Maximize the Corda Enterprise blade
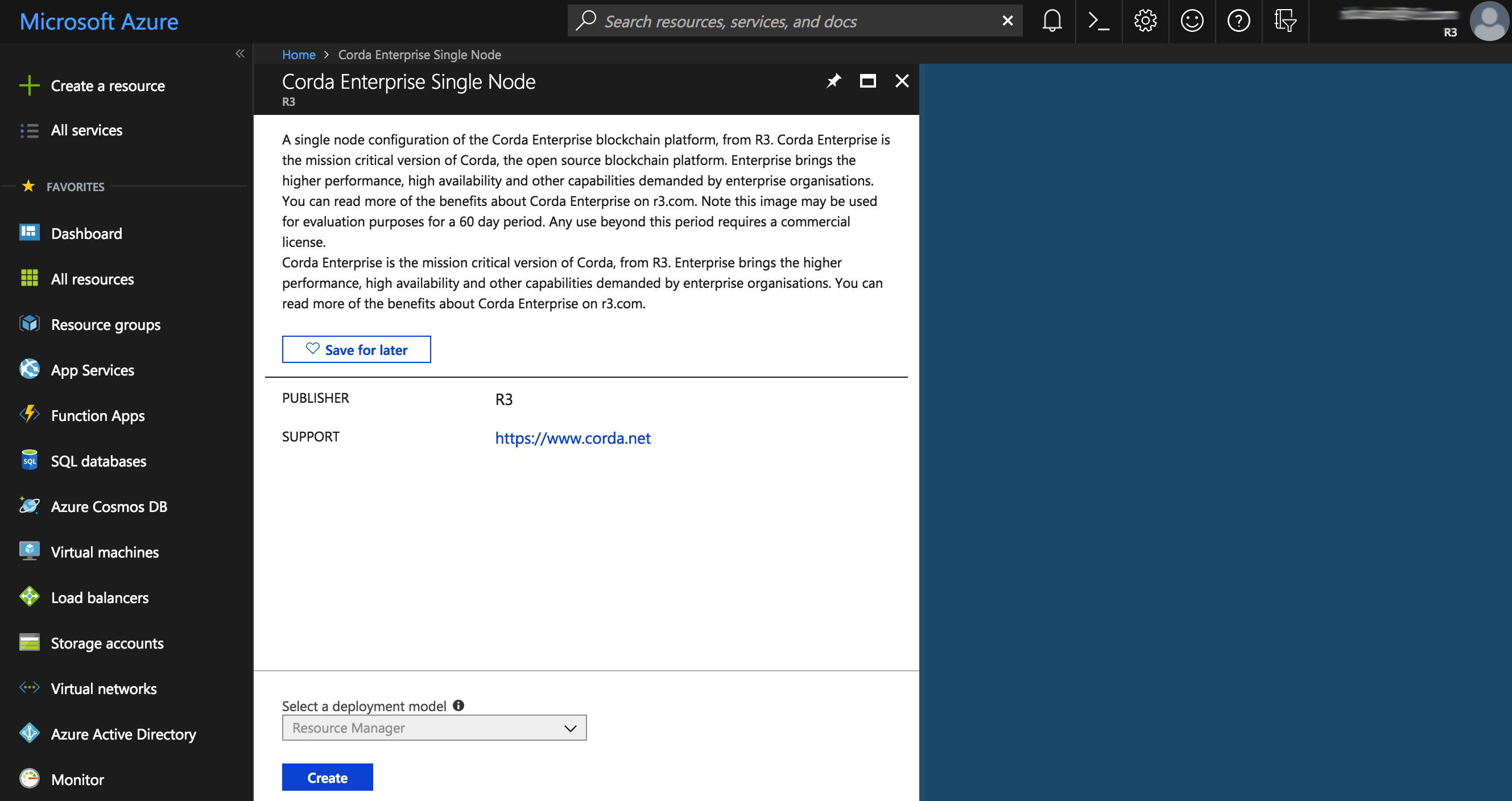This screenshot has width=1512, height=801. click(x=867, y=81)
